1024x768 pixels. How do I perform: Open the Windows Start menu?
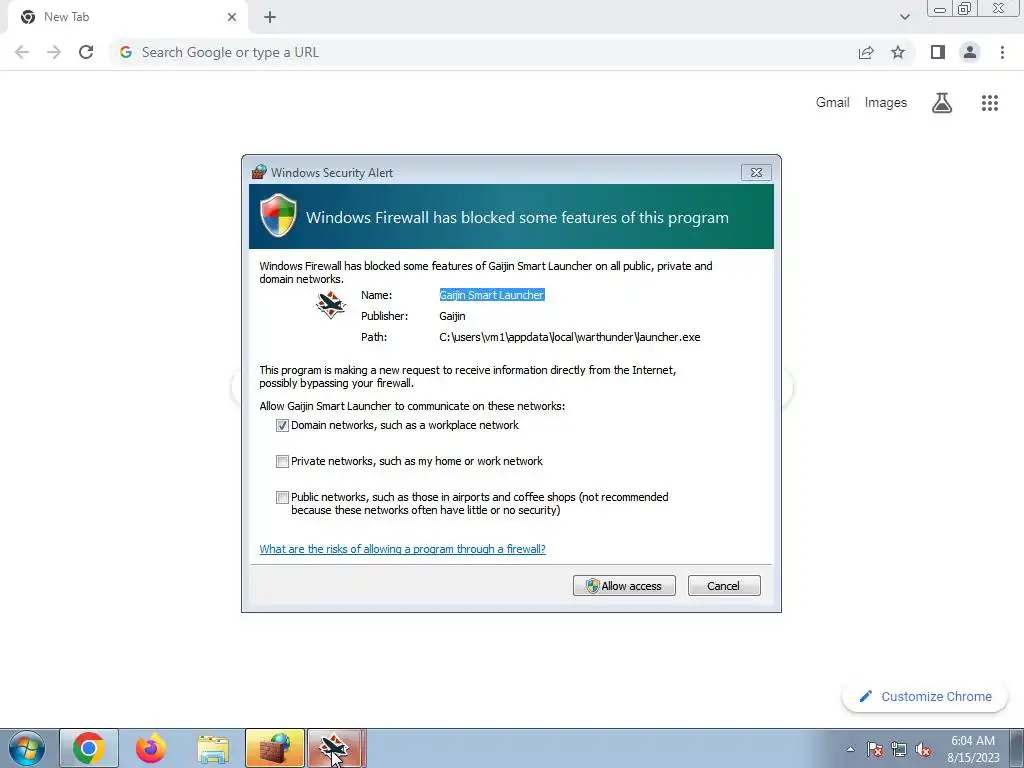(x=27, y=748)
